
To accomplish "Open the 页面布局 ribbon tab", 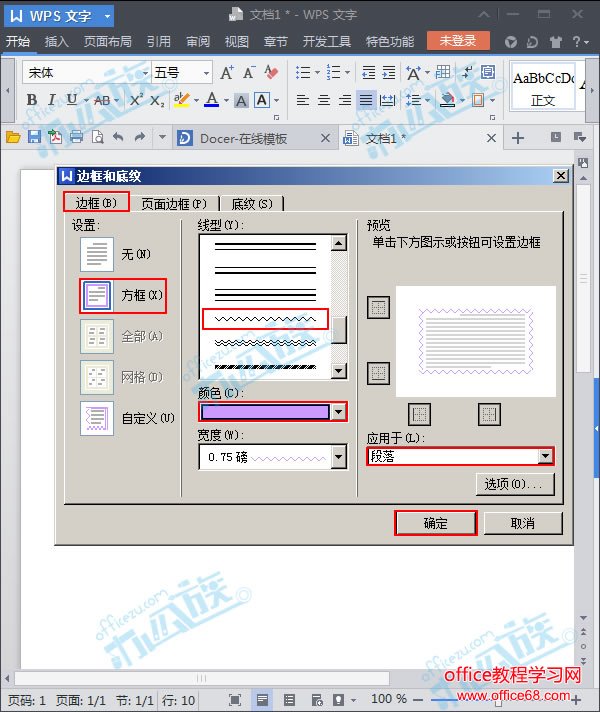I will click(108, 41).
